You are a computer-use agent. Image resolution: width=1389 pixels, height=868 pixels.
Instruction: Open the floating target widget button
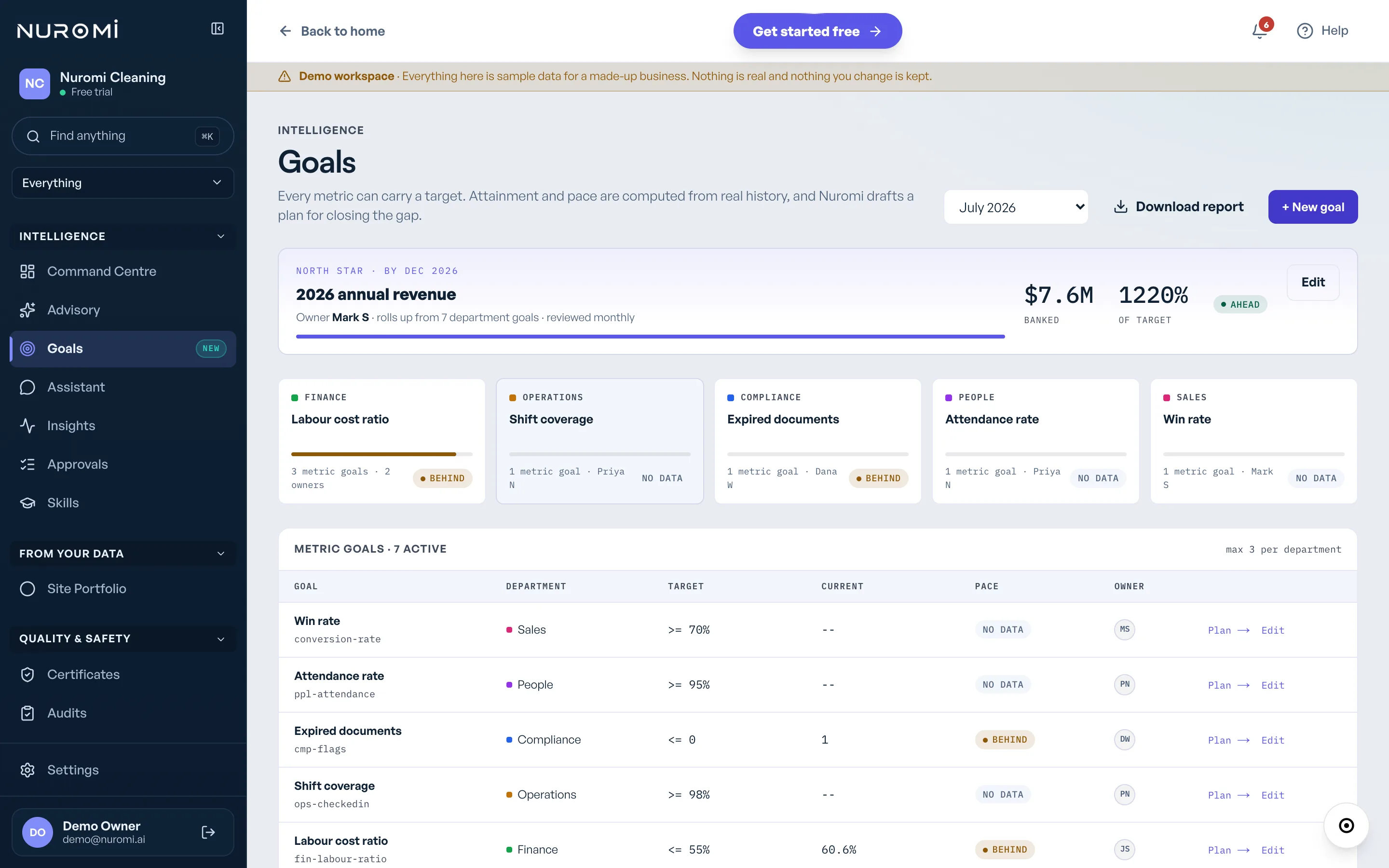[1346, 826]
